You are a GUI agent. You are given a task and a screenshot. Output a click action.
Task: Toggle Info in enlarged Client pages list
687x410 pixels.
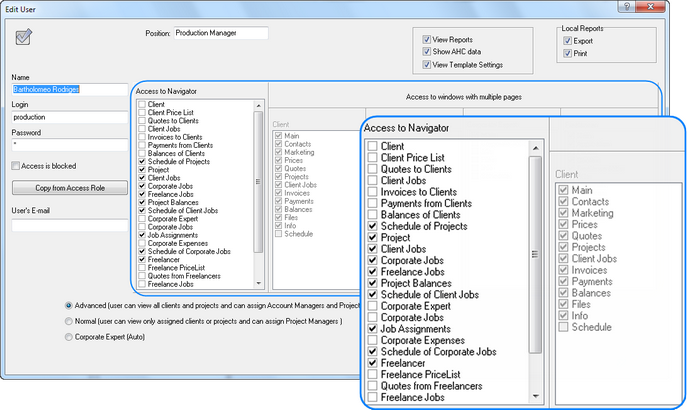tap(563, 315)
